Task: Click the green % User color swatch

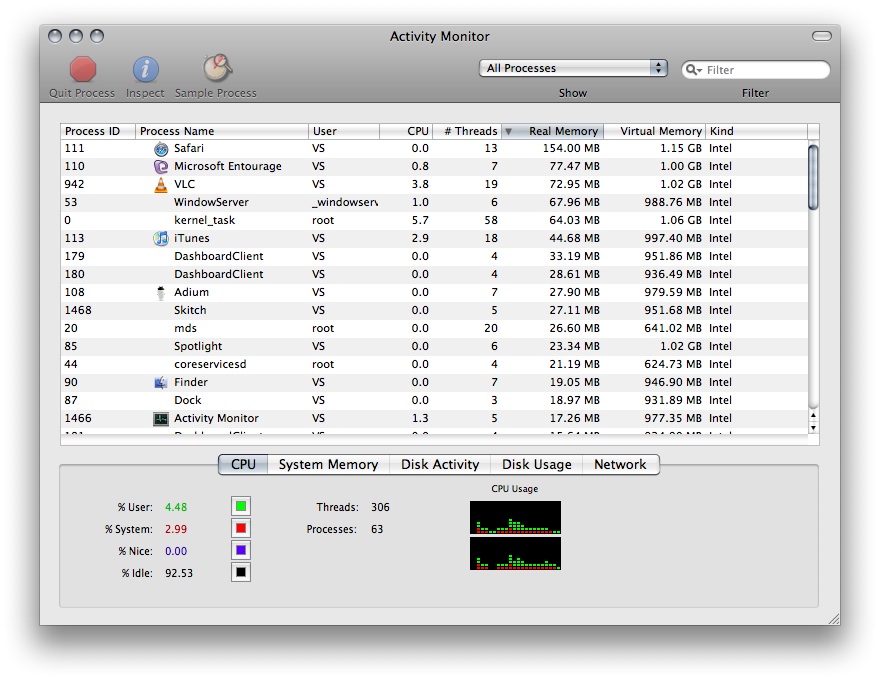Action: pyautogui.click(x=241, y=507)
